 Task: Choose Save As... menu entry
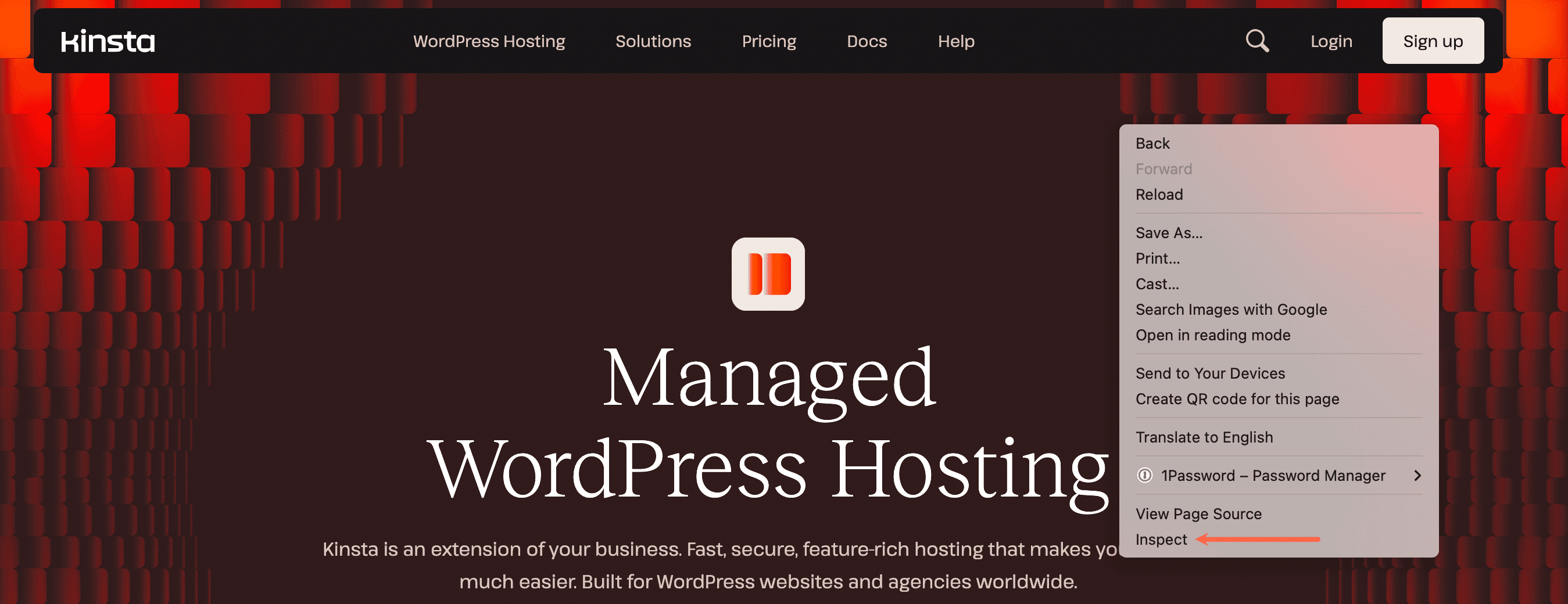pyautogui.click(x=1169, y=233)
